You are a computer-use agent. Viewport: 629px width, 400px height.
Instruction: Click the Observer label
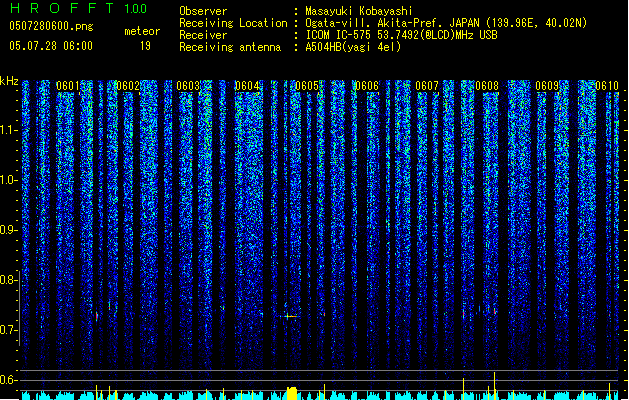203,11
